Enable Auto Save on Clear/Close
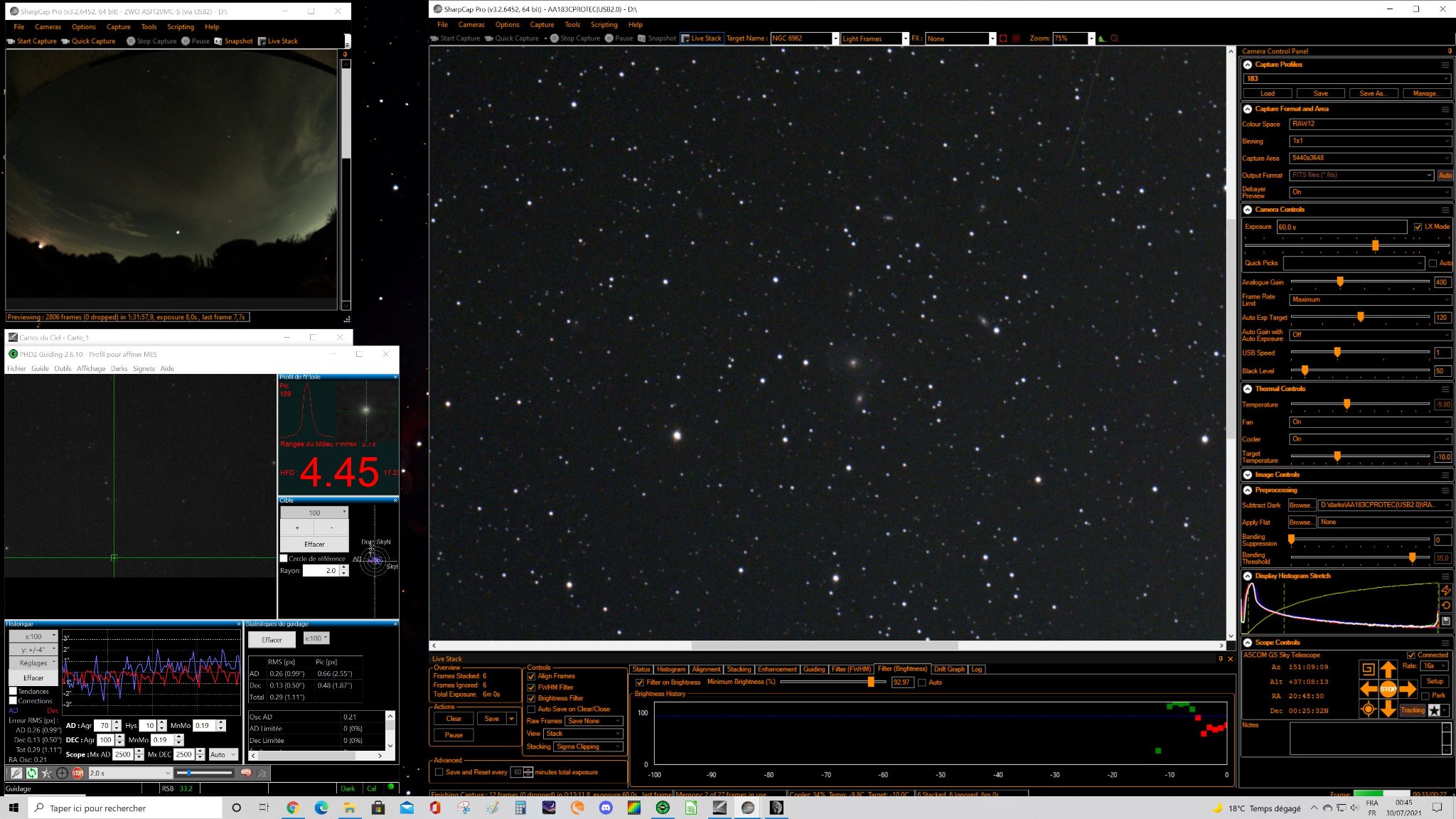This screenshot has height=819, width=1456. click(531, 710)
